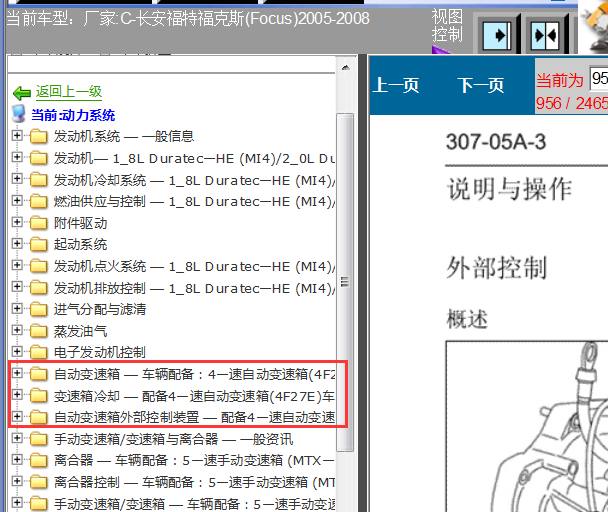The image size is (608, 512).
Task: Select the 蒸发油气 tree item
Action: coord(80,331)
